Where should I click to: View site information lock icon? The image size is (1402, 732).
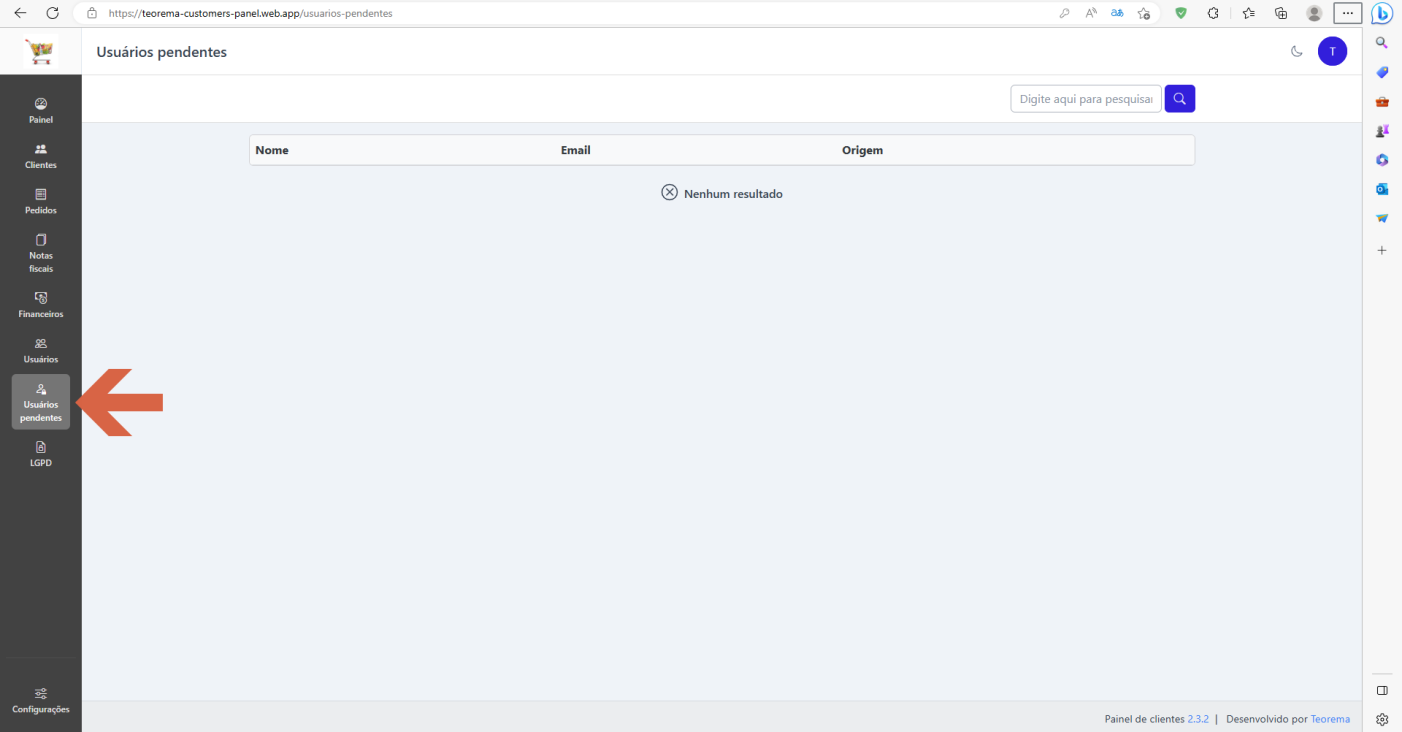92,14
